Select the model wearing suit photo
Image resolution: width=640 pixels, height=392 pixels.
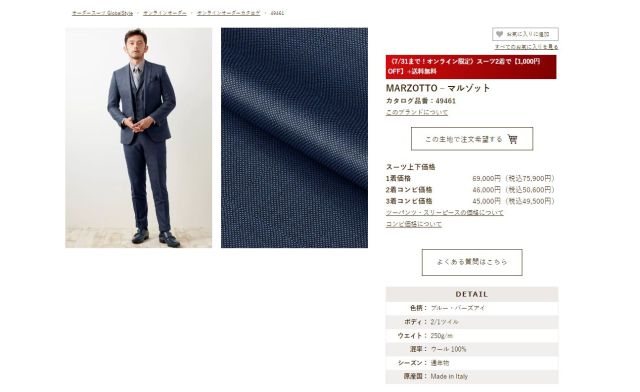139,138
